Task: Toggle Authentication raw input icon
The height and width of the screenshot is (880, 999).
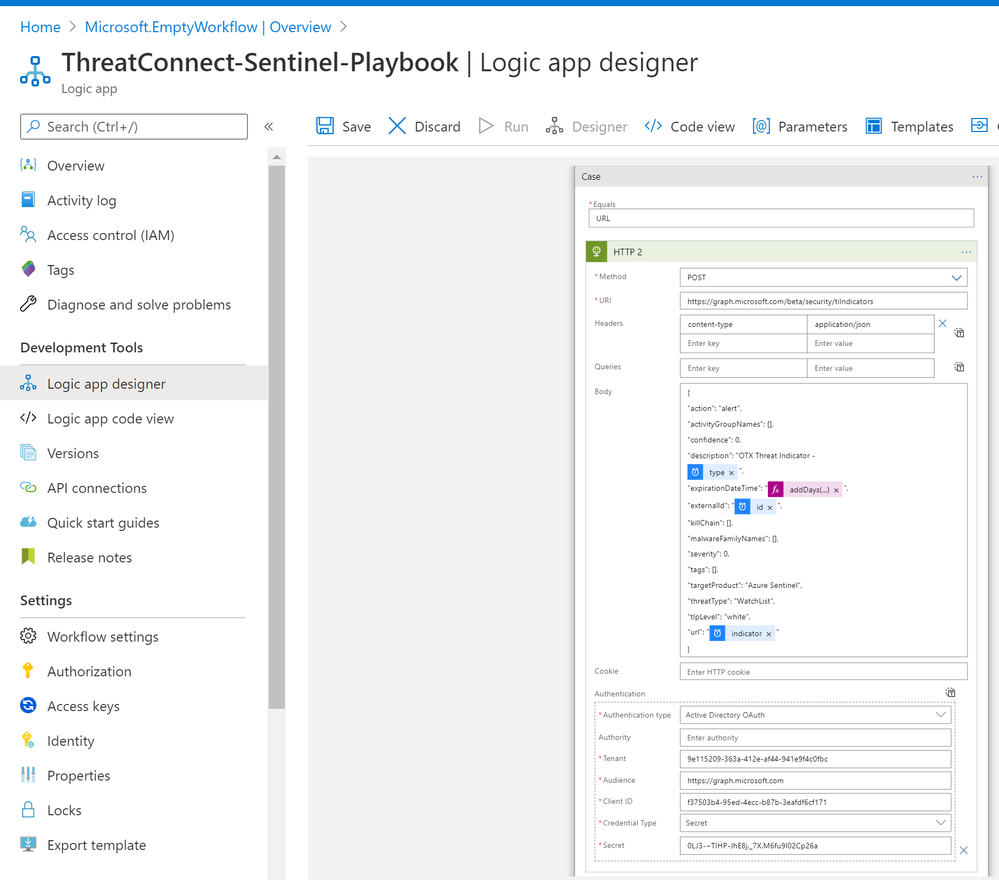Action: pyautogui.click(x=950, y=692)
